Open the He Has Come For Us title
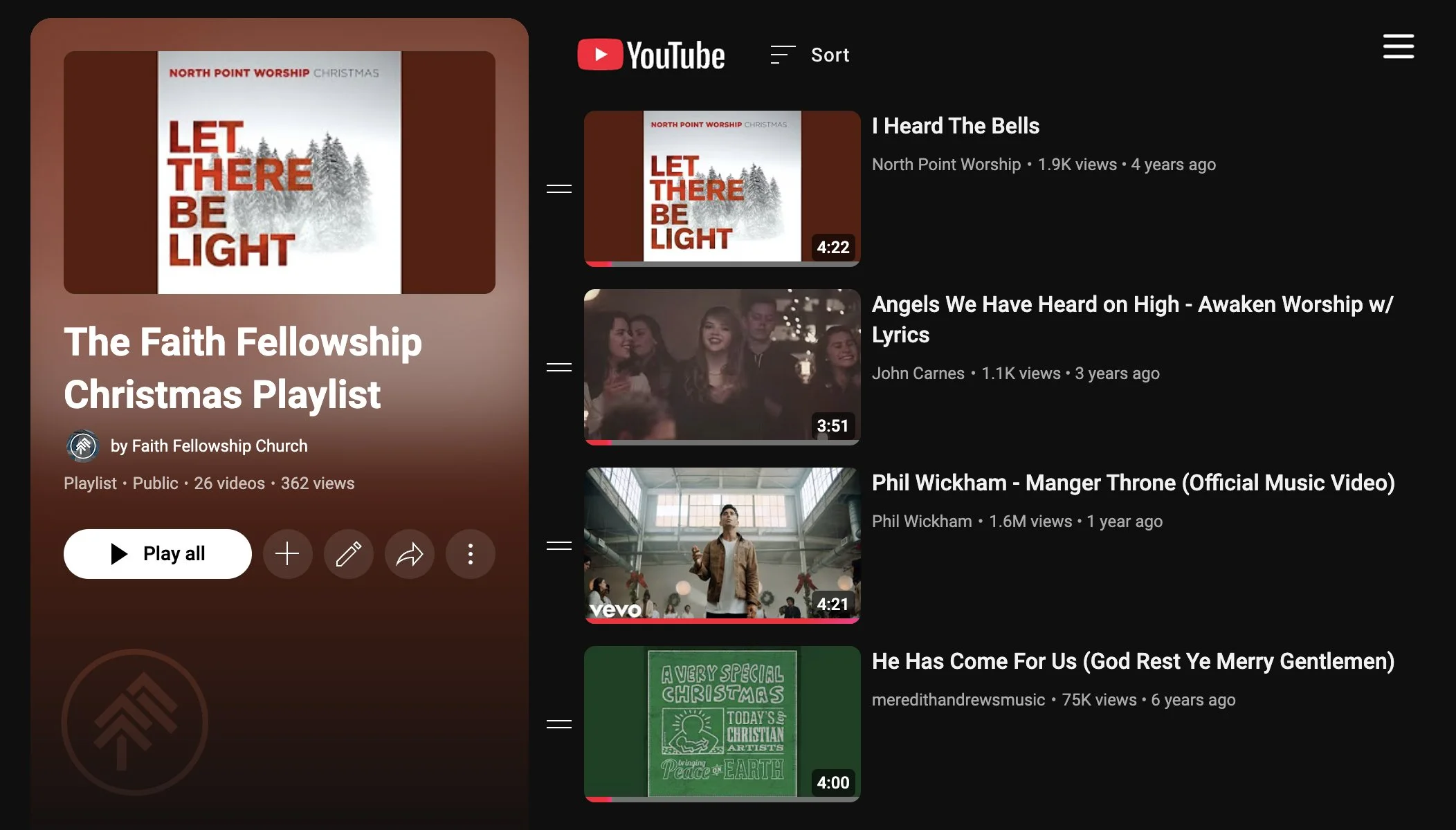 1134,661
